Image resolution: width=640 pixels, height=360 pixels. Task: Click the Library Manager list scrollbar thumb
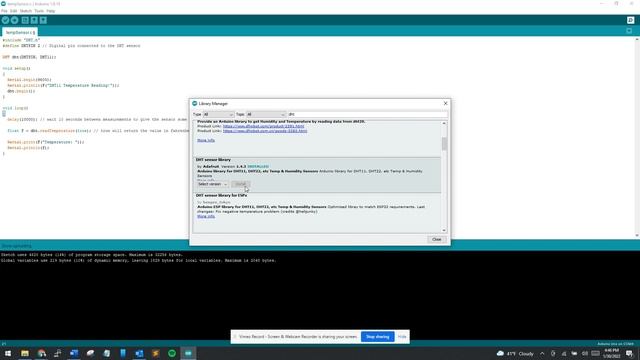pyautogui.click(x=444, y=144)
